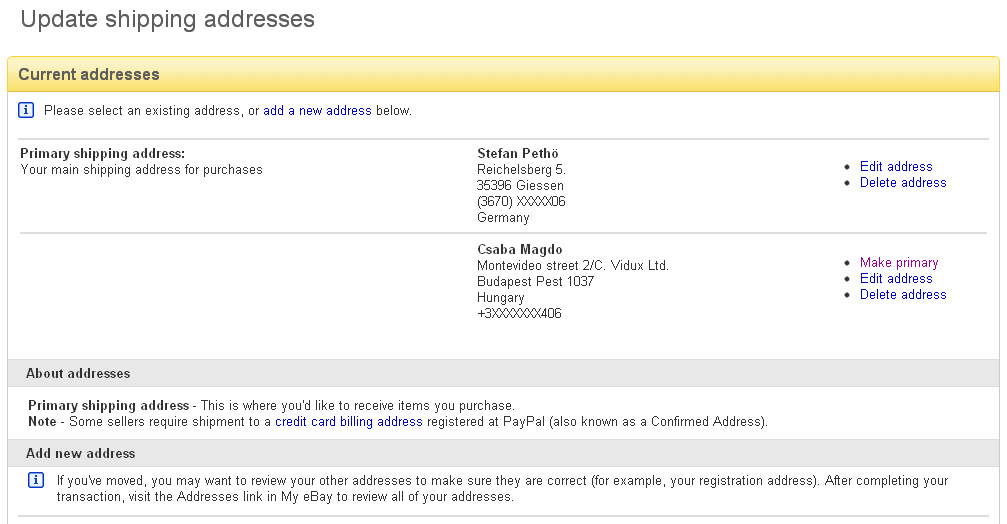Edit address for Csaba Magdo
The image size is (1007, 524).
click(896, 279)
